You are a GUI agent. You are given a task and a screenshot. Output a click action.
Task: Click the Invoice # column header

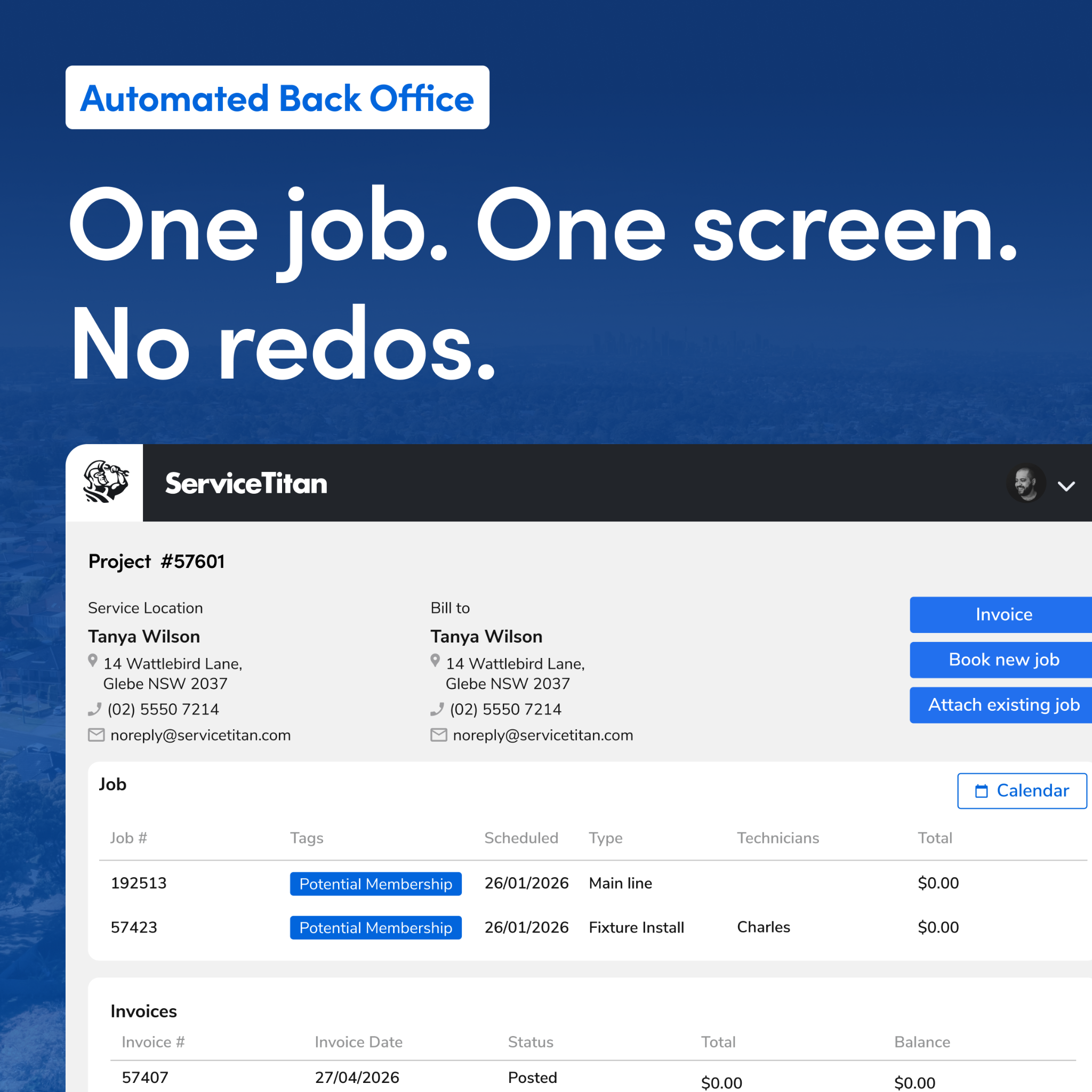(153, 1042)
